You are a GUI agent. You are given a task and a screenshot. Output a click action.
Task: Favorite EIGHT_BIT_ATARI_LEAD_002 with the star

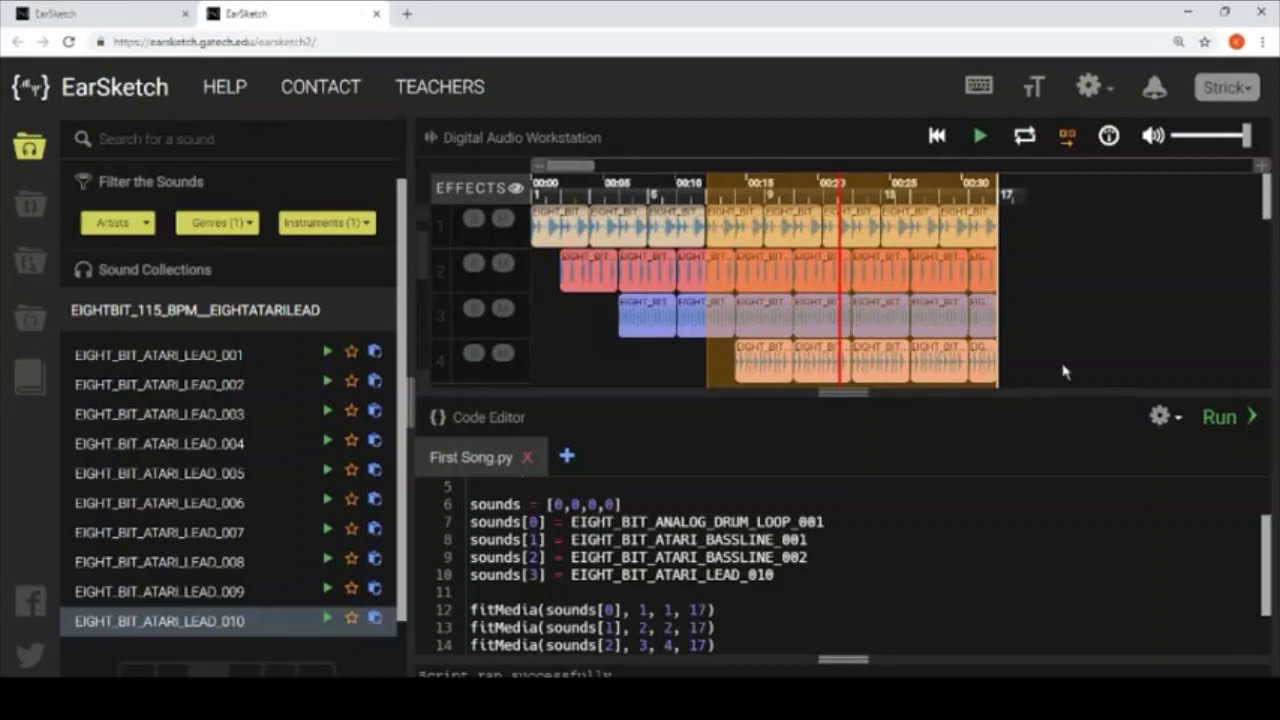(351, 382)
